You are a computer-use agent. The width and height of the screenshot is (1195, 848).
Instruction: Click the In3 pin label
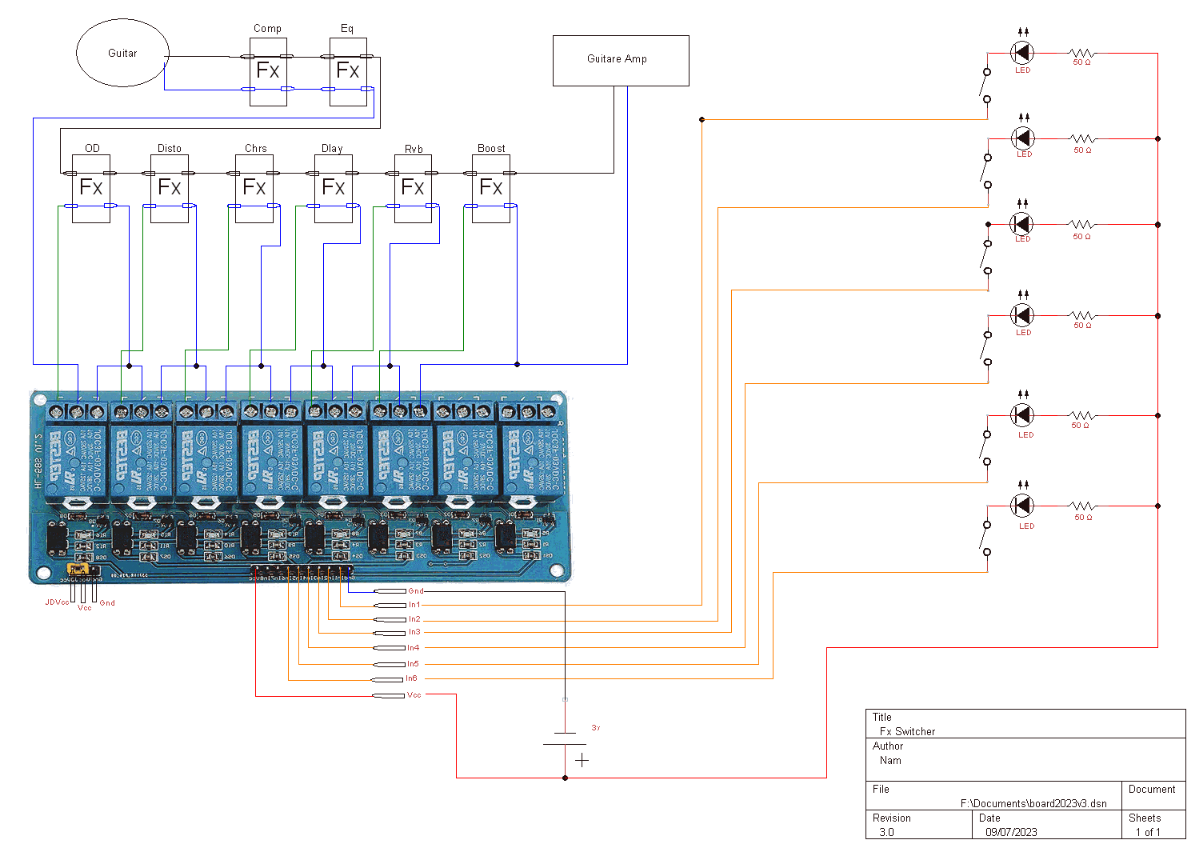(x=414, y=632)
